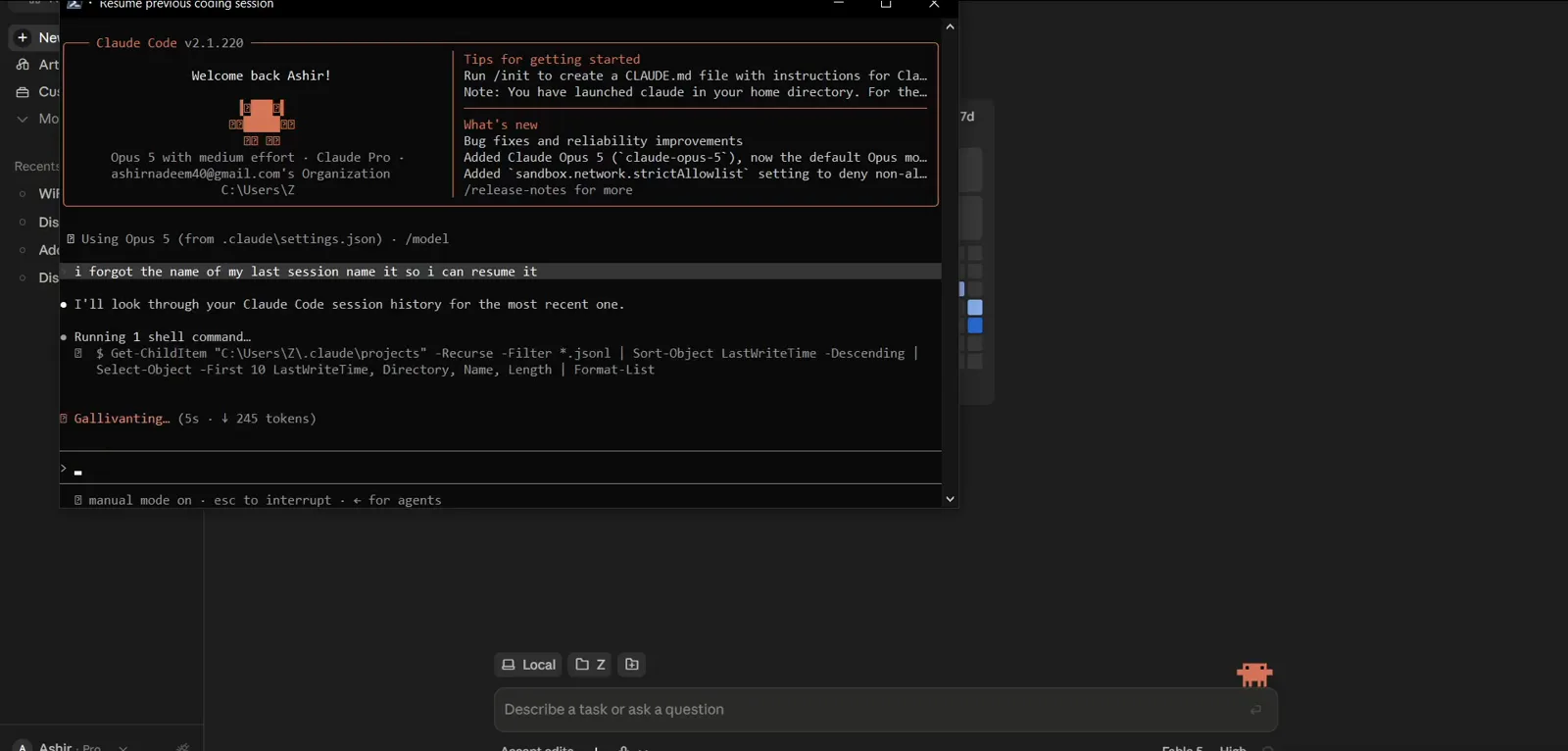Viewport: 1568px width, 751px height.
Task: Click the "What's new" heading in the terminal
Action: point(501,125)
